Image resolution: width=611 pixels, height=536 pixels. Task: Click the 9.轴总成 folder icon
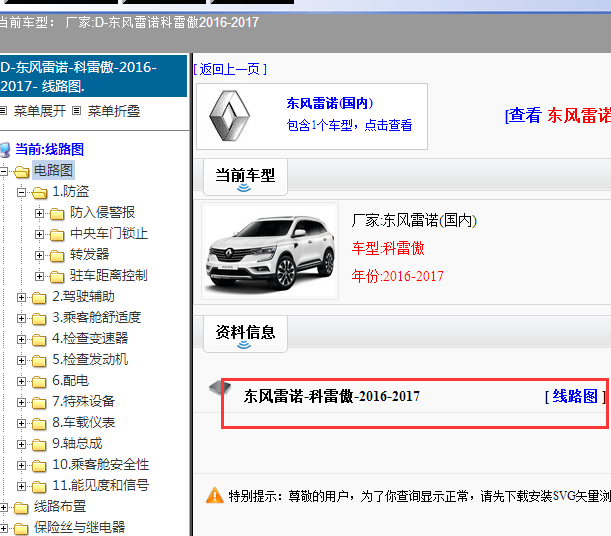39,445
